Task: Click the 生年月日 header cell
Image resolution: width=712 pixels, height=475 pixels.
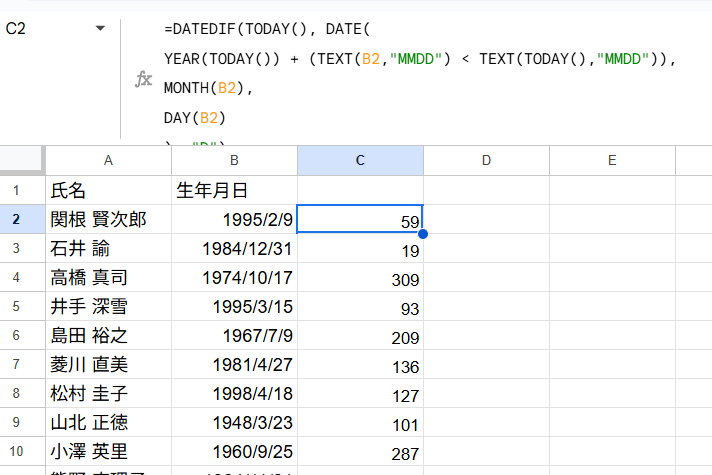Action: [x=234, y=190]
